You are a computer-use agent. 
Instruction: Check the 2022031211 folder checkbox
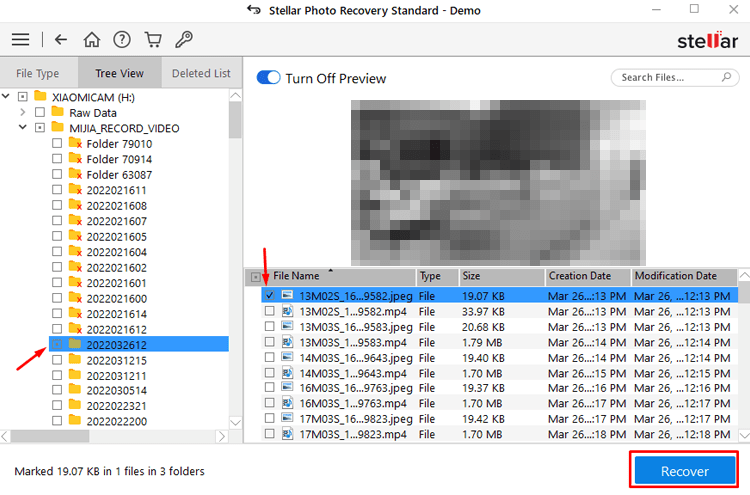tap(57, 375)
